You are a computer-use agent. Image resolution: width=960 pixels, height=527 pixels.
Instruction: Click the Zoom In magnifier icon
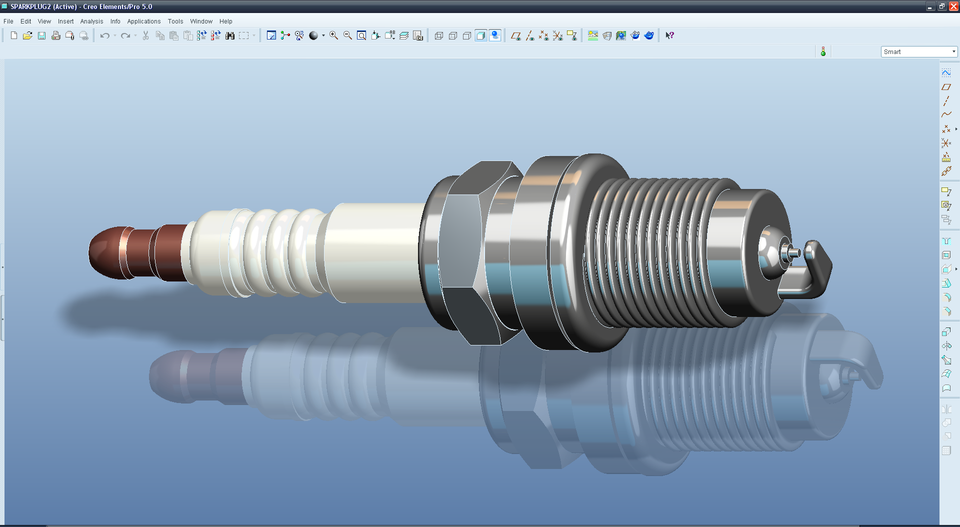334,36
